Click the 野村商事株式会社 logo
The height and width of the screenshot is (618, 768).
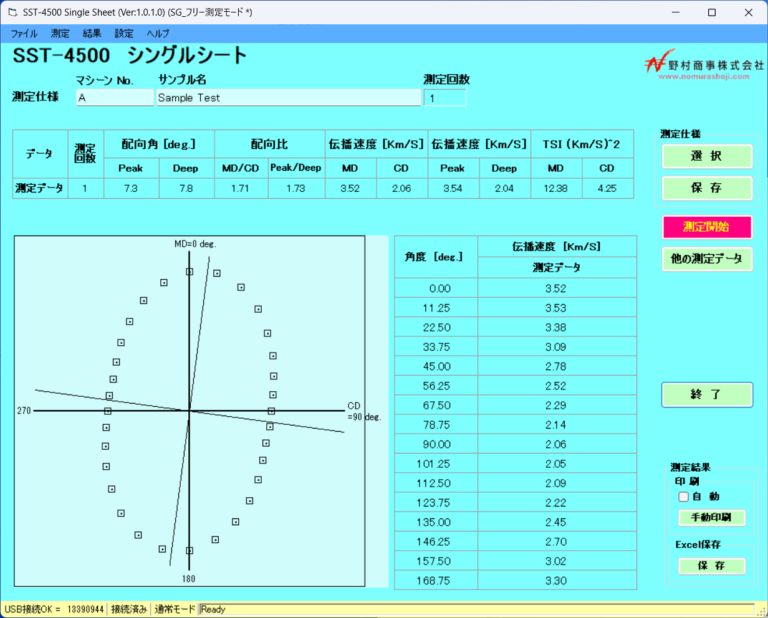click(x=703, y=64)
